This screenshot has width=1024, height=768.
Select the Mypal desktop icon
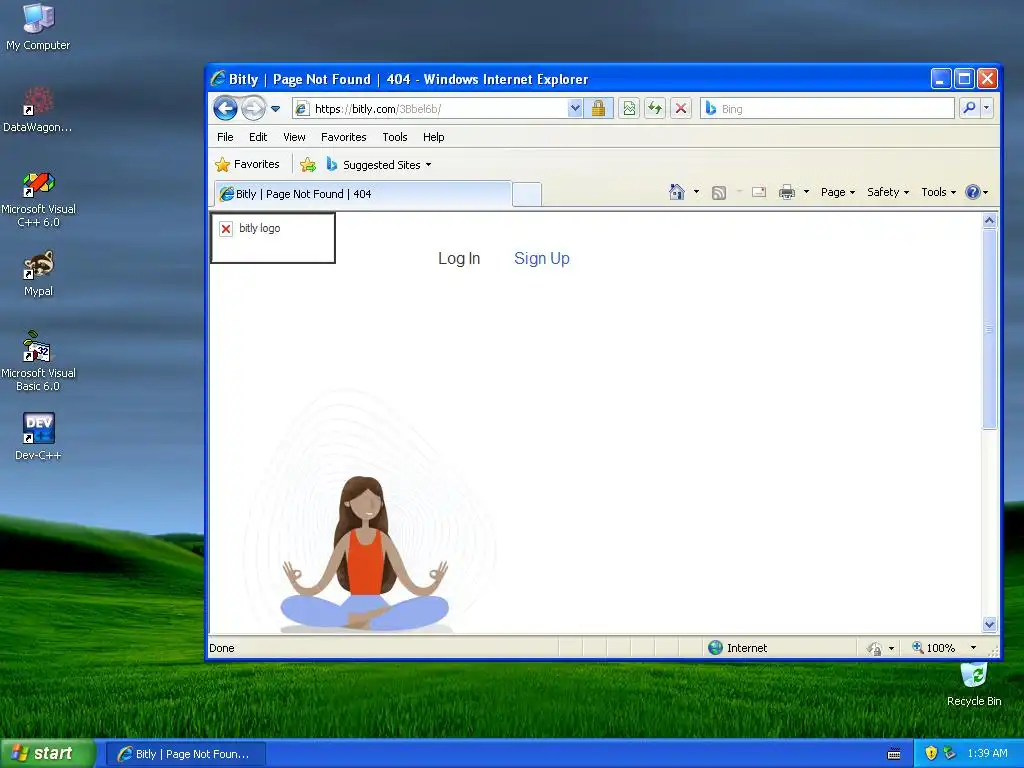[x=39, y=274]
